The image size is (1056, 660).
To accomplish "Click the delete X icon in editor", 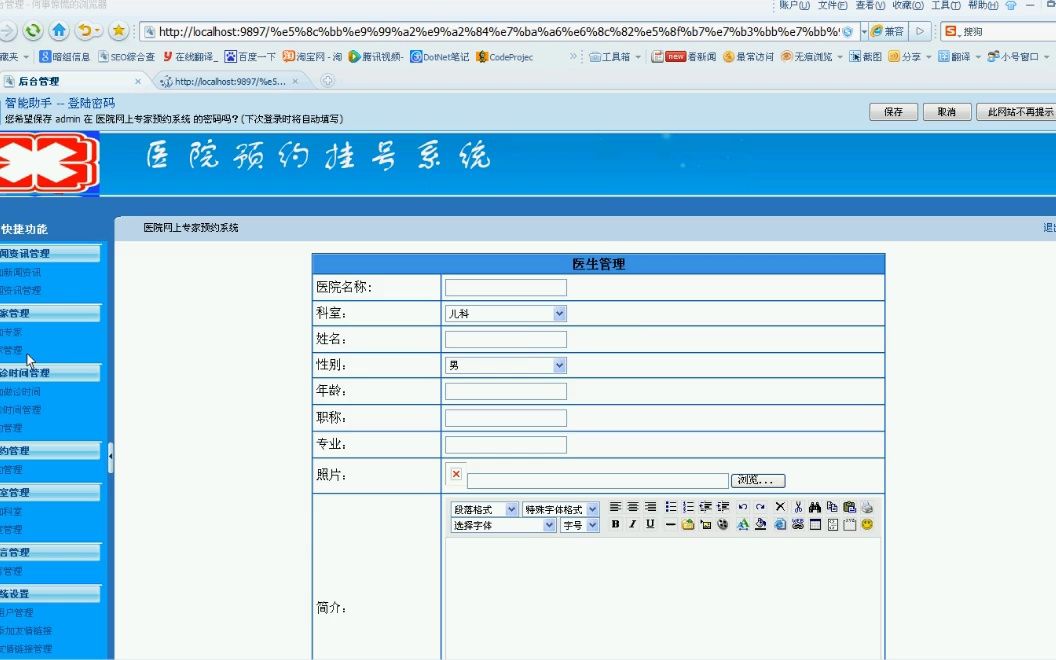I will click(x=780, y=507).
